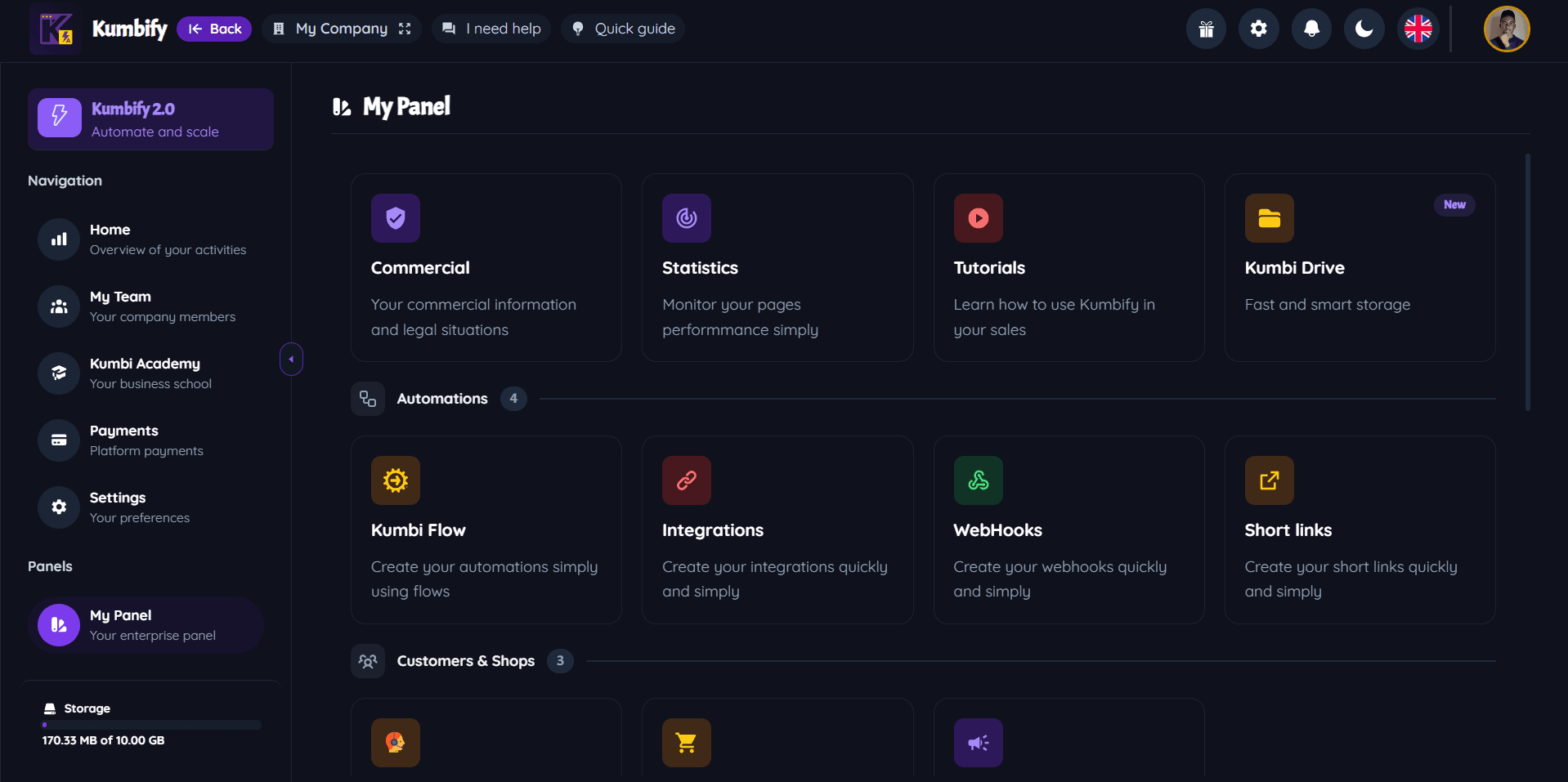Open the Tutorials card

[1068, 267]
